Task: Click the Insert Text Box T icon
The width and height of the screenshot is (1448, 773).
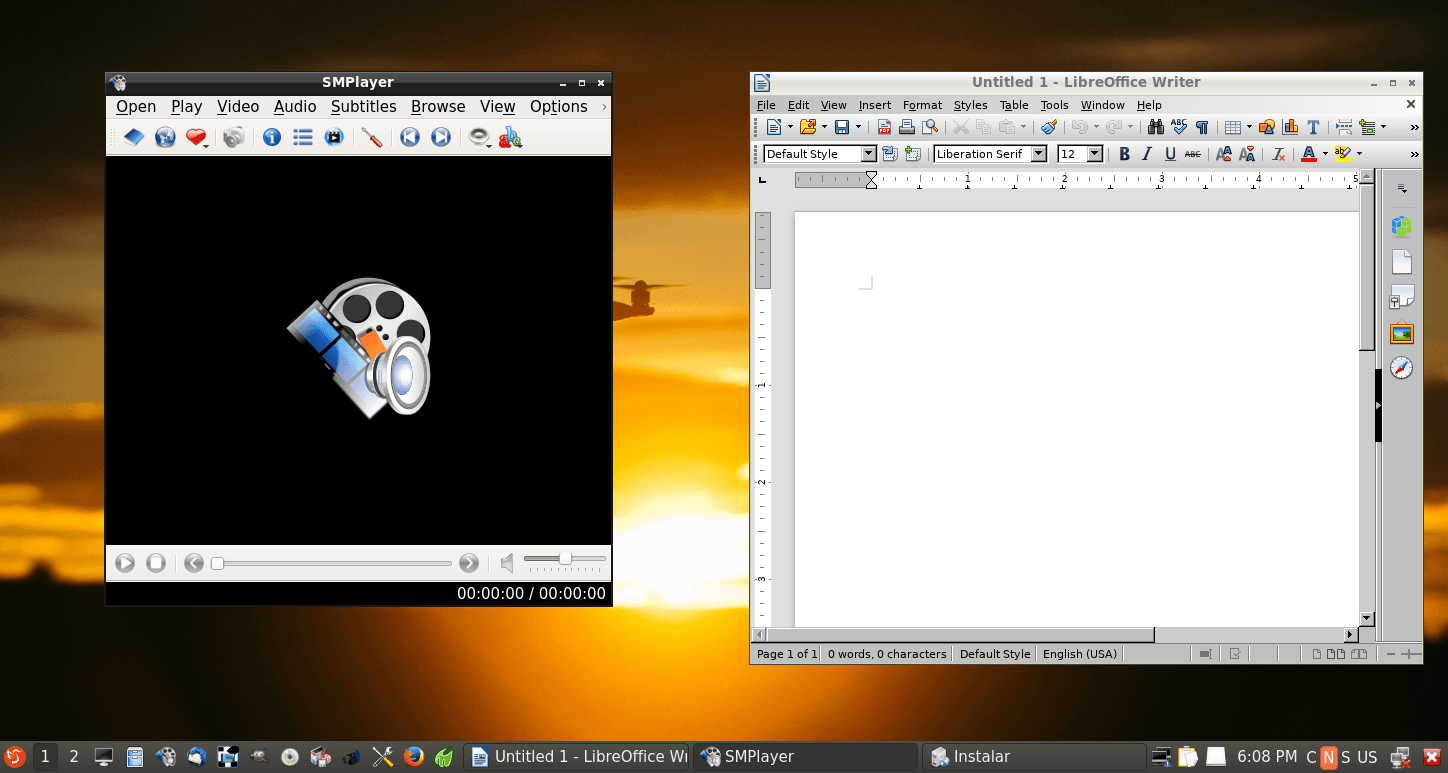Action: (x=1313, y=127)
